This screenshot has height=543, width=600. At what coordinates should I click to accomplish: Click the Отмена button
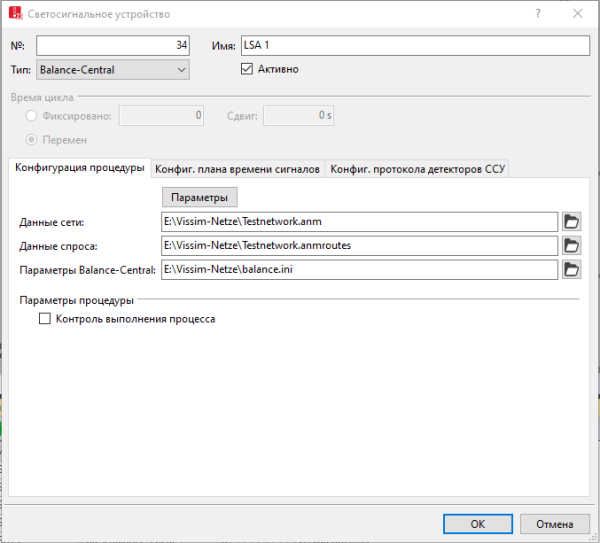coord(553,523)
